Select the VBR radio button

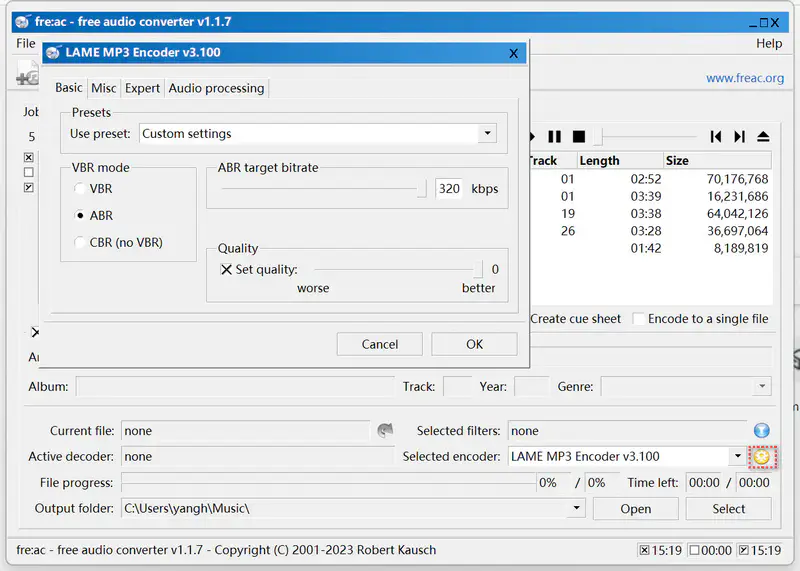[x=80, y=189]
